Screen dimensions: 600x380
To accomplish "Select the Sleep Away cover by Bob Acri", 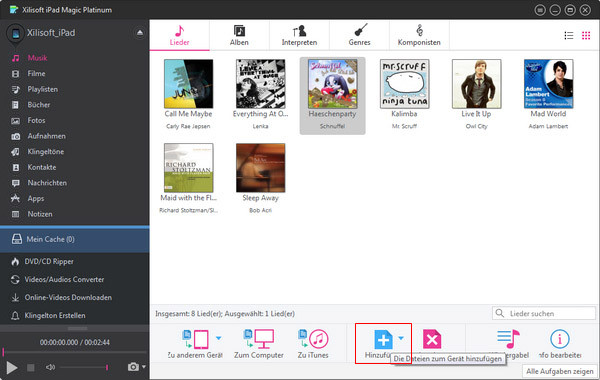I will 261,168.
